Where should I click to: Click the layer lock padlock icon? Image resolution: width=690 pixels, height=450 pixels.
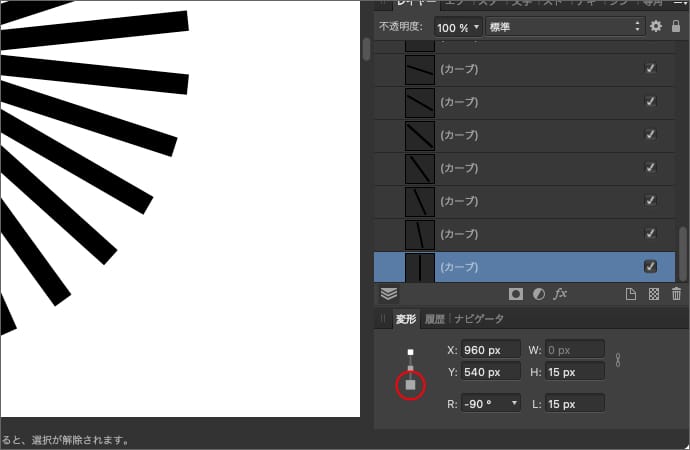(x=676, y=26)
